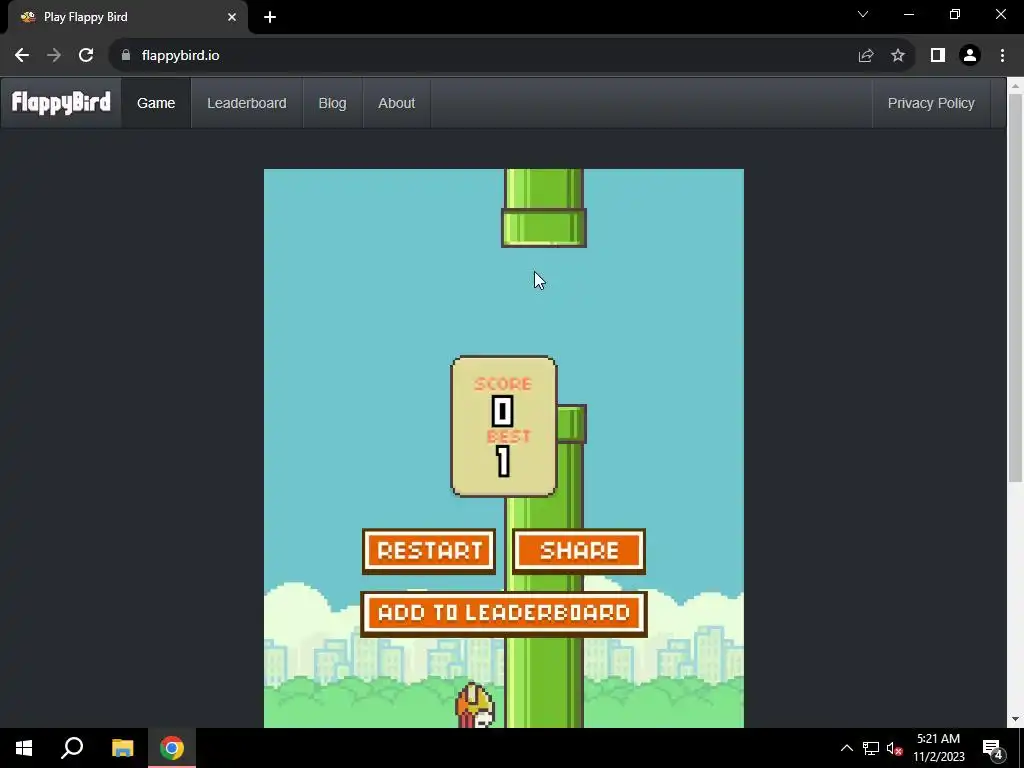1024x768 pixels.
Task: Open muted volume tray icon
Action: (894, 748)
